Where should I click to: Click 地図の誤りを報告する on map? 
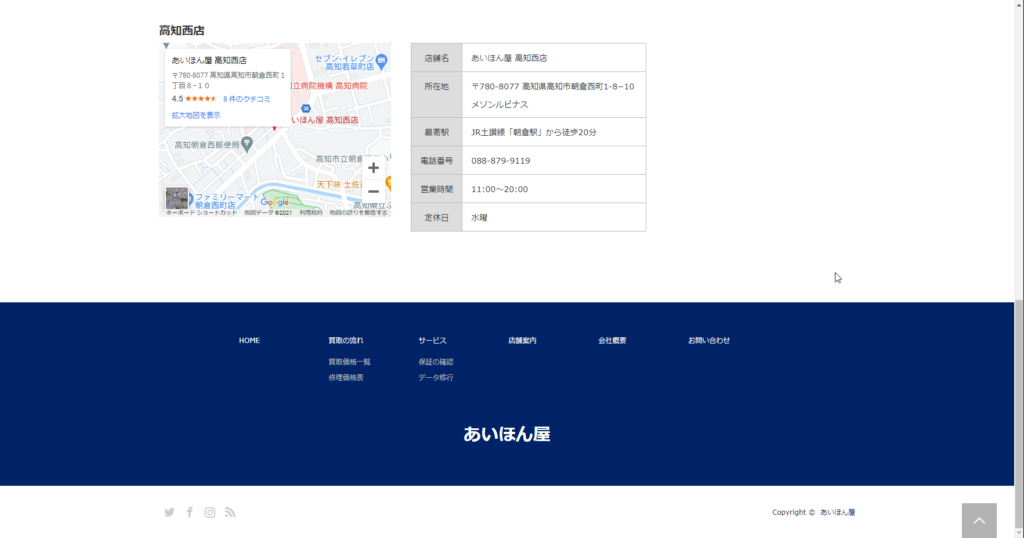pos(358,213)
